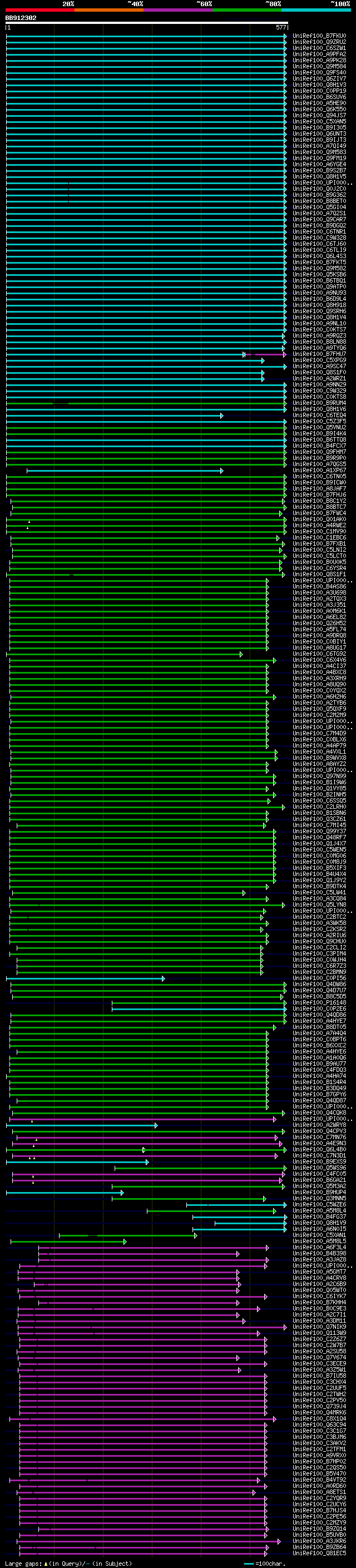Click the query end position 577

(280, 27)
